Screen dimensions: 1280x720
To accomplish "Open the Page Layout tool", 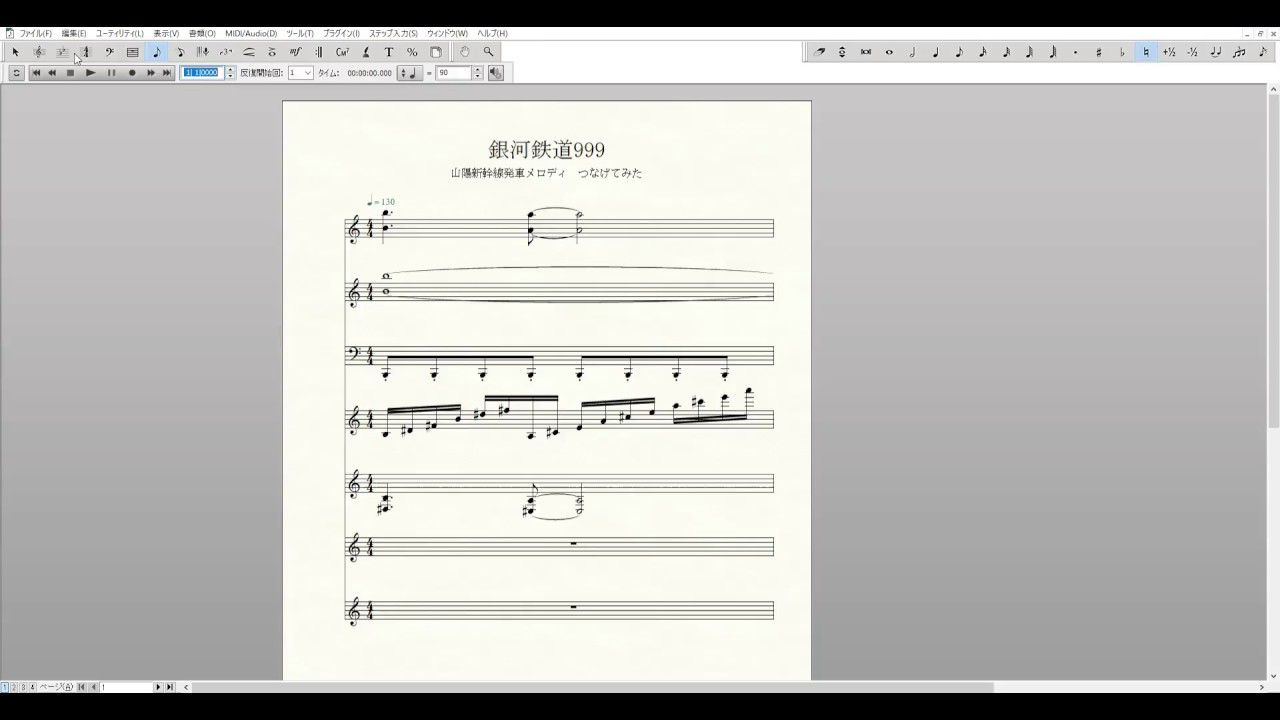I will (435, 52).
